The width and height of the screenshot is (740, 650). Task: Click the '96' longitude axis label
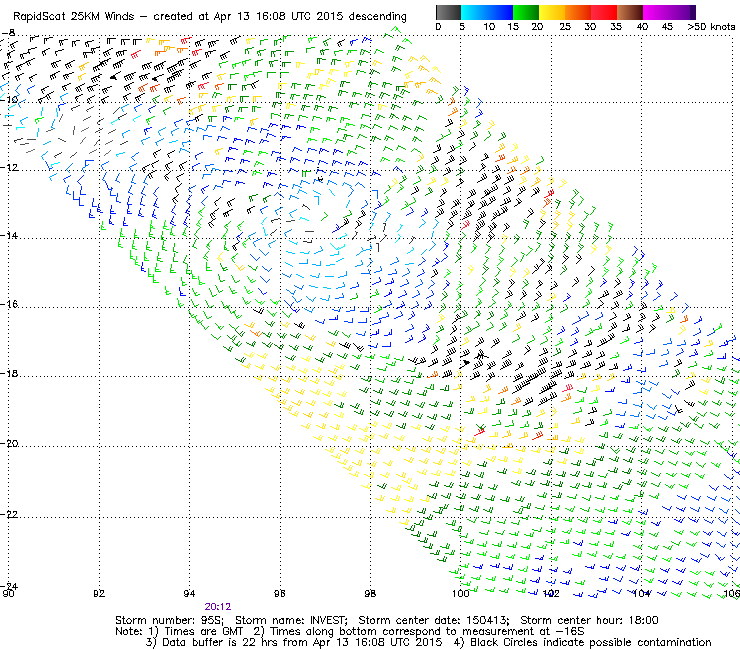tap(280, 593)
